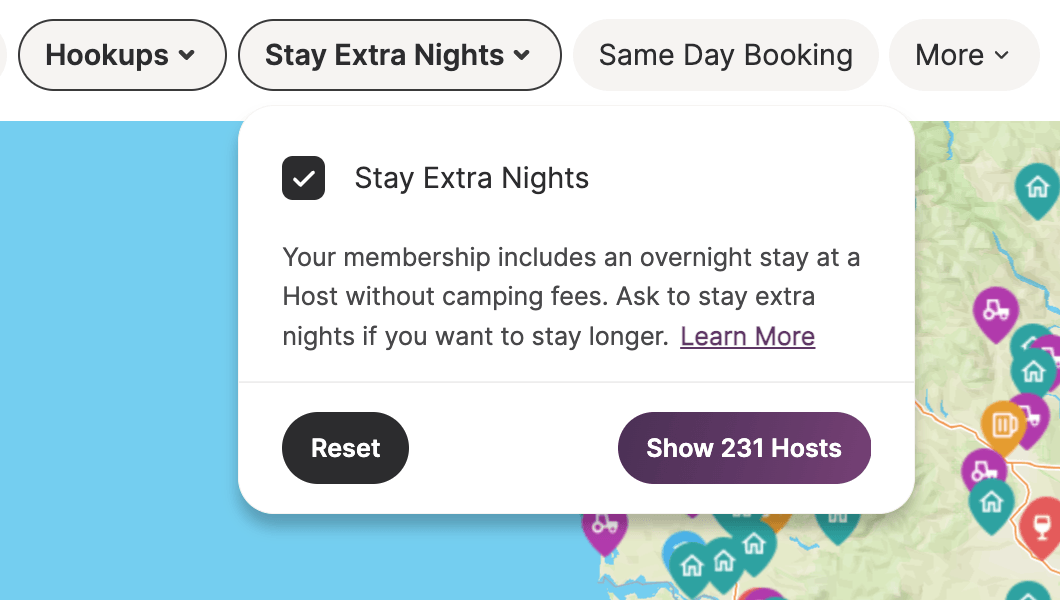Select the magenta tractor pin above all others
The width and height of the screenshot is (1060, 600).
(x=995, y=311)
